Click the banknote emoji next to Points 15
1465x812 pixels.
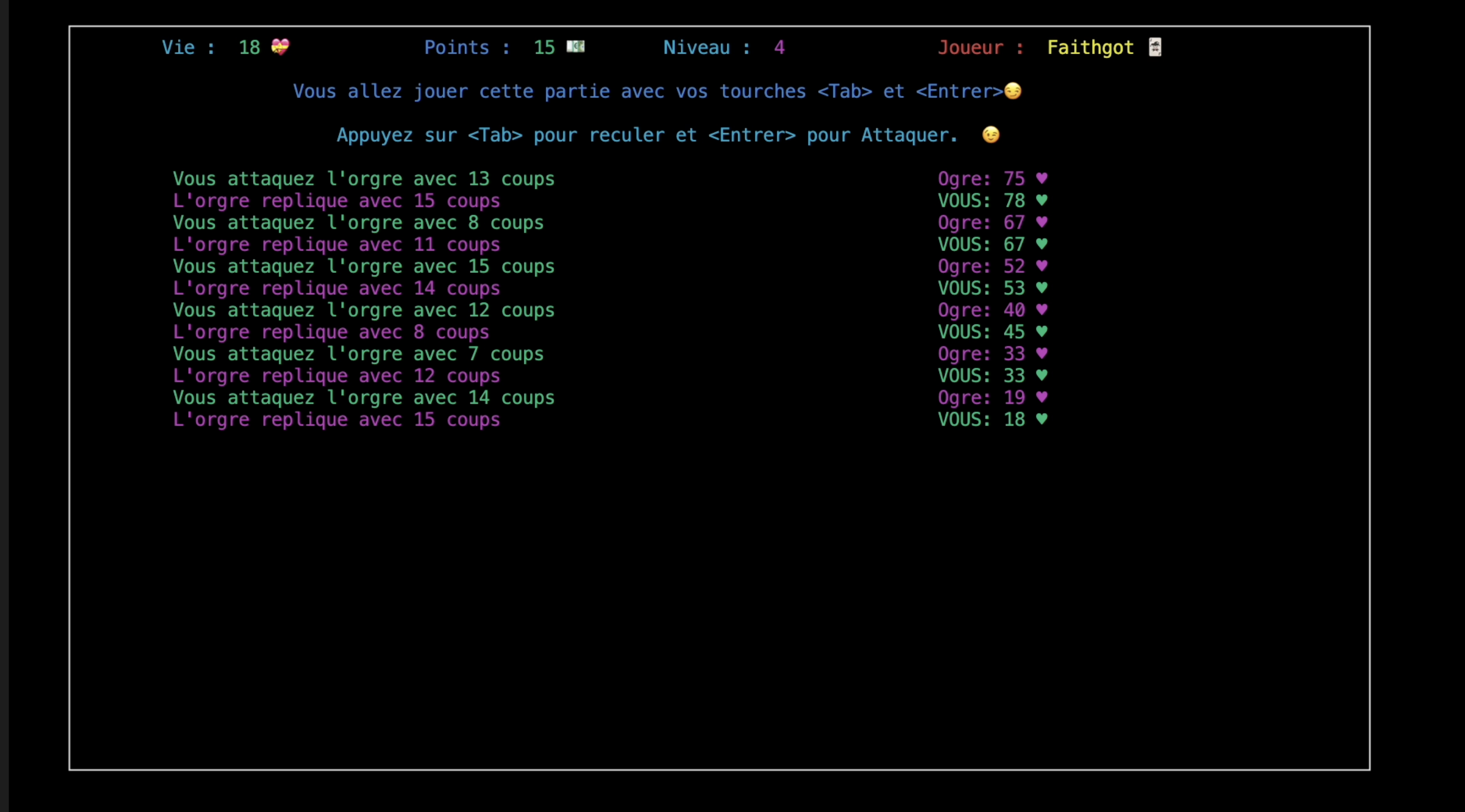pos(575,47)
